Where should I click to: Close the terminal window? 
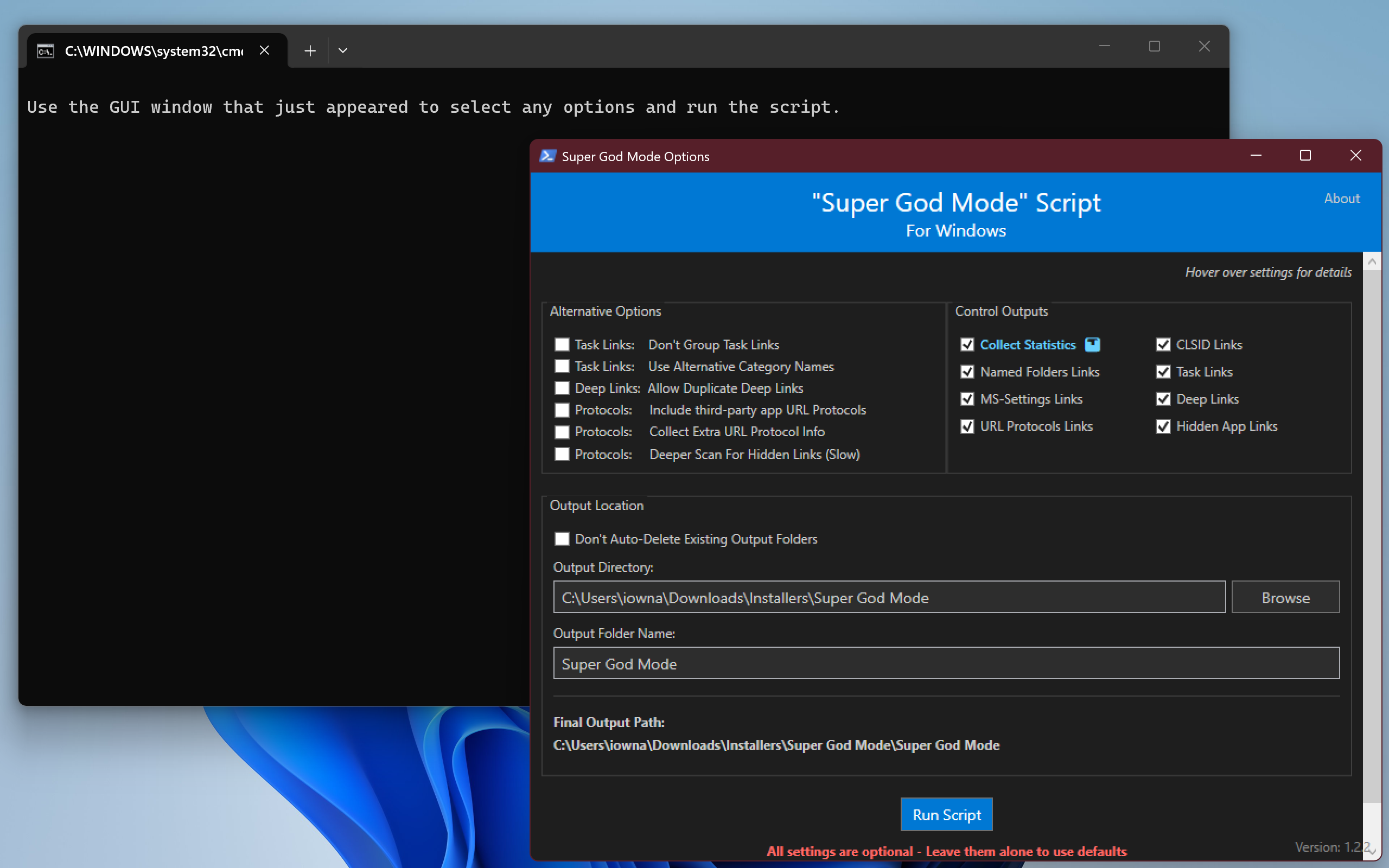[x=1204, y=47]
